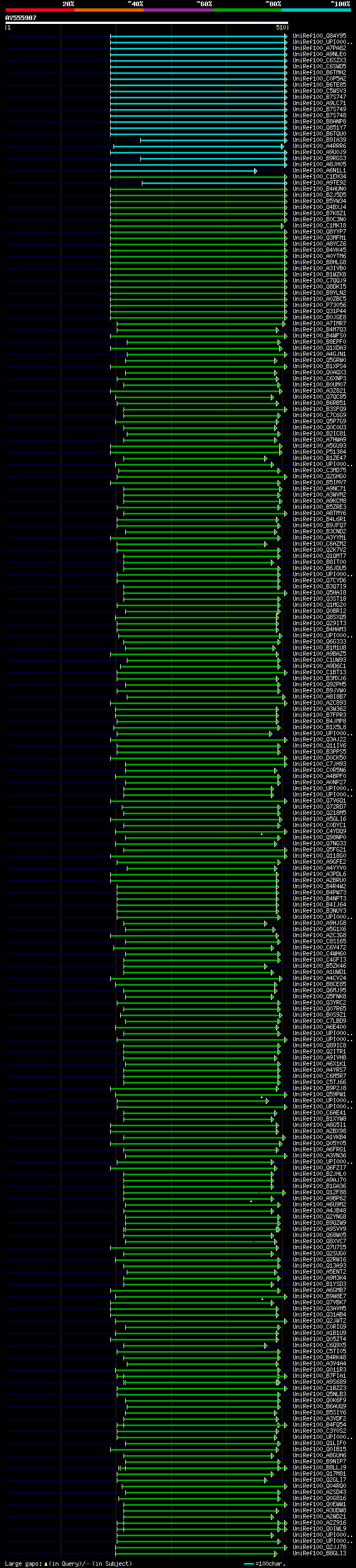Select hit UniRef100_B6TE85
The image size is (356, 1568).
(x=319, y=85)
